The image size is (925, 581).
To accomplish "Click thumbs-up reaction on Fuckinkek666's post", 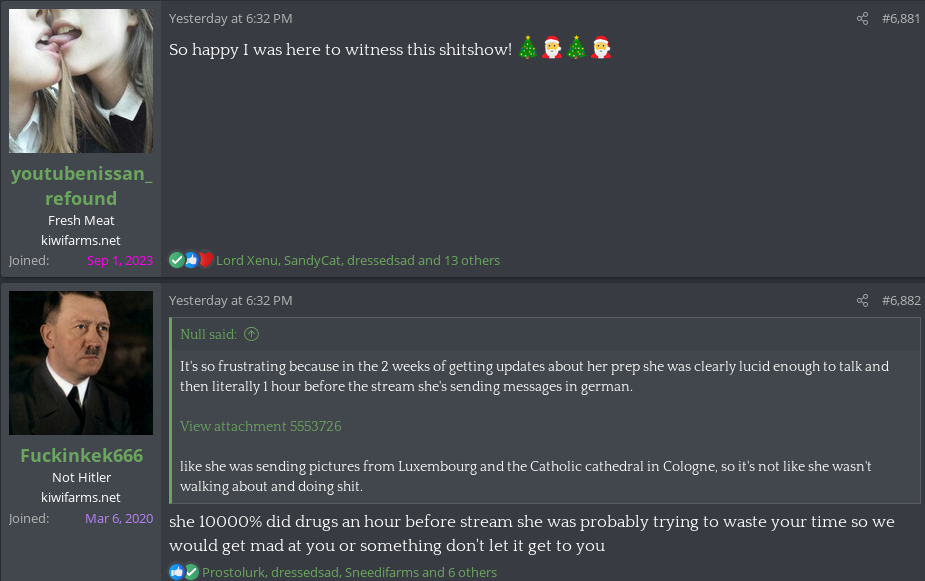I will [176, 572].
